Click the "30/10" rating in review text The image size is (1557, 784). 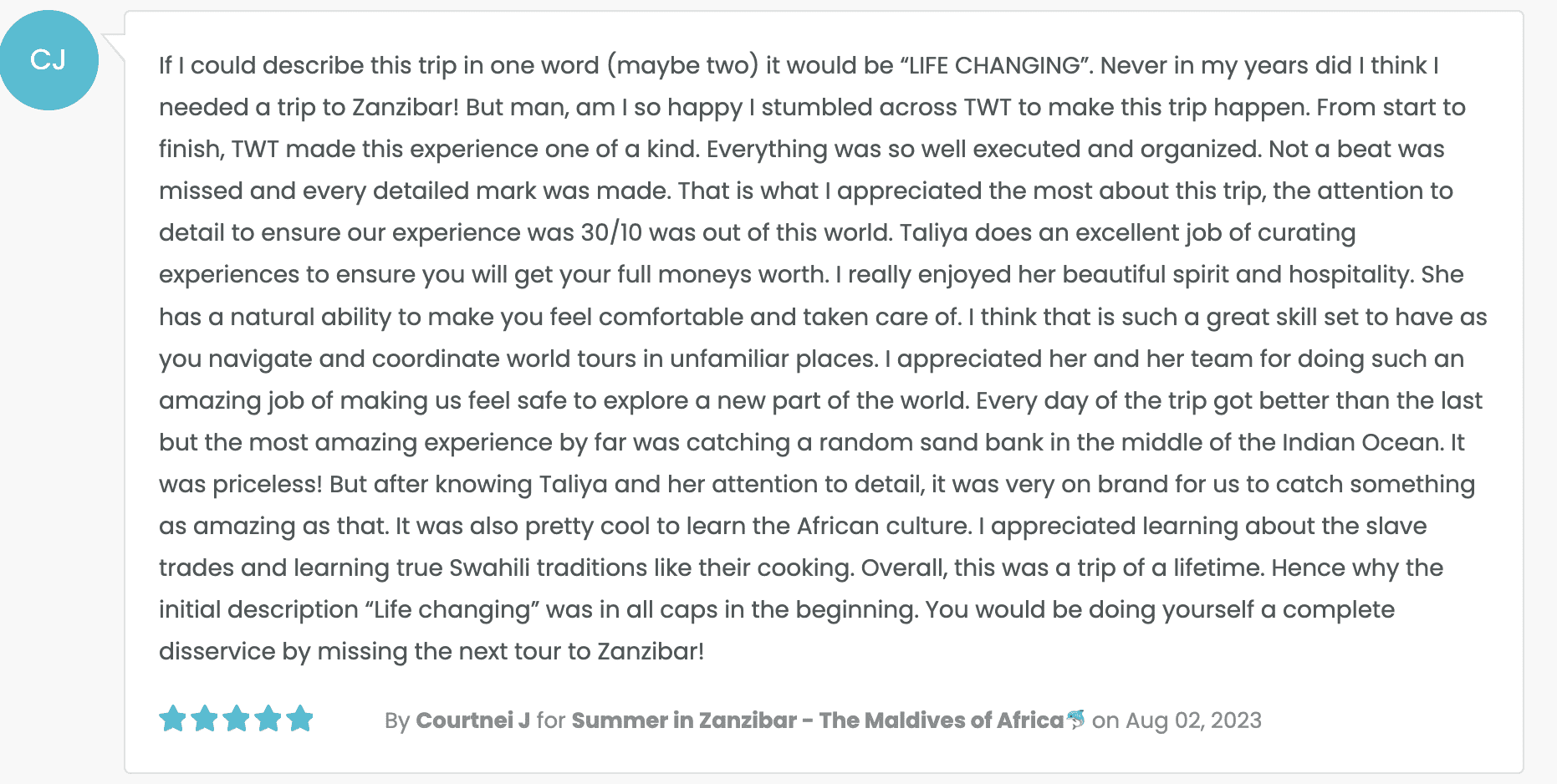tap(611, 232)
